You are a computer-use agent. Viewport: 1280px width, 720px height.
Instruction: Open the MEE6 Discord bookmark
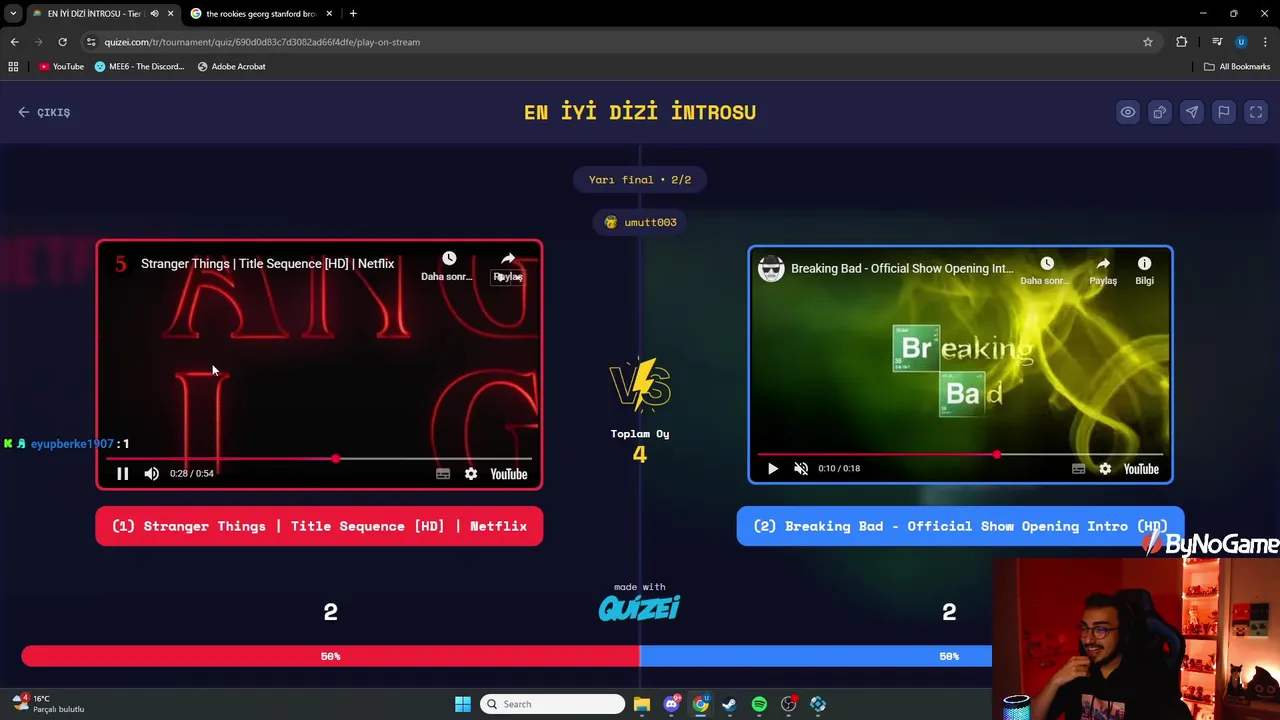tap(139, 67)
